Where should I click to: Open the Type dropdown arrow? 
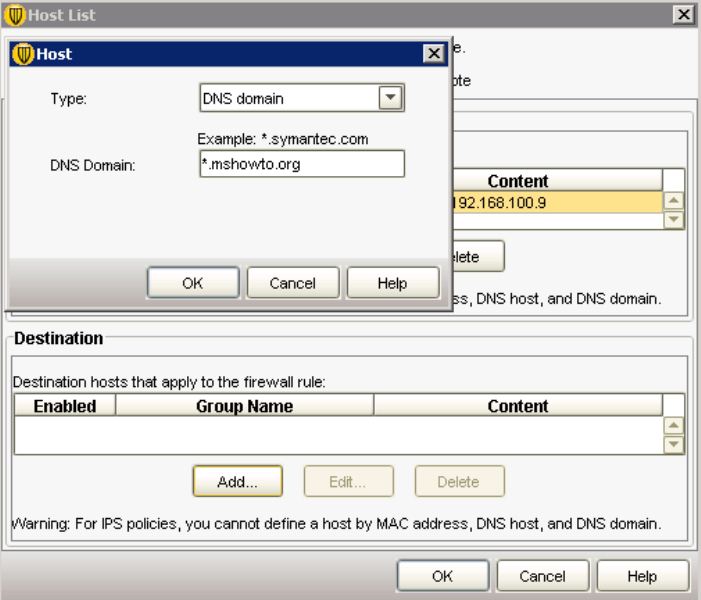point(390,97)
